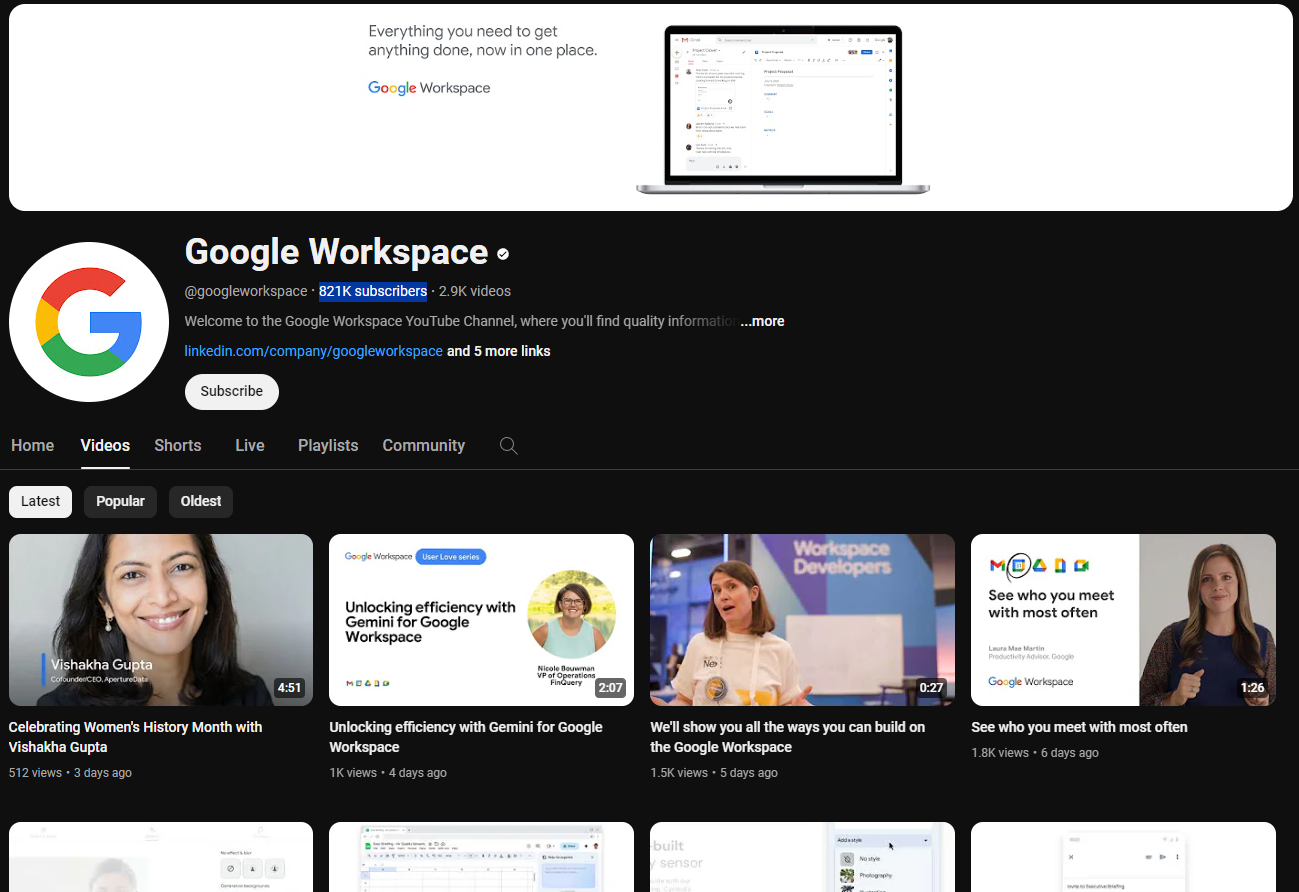Image resolution: width=1299 pixels, height=892 pixels.
Task: Enable the Popular video filter
Action: point(120,501)
